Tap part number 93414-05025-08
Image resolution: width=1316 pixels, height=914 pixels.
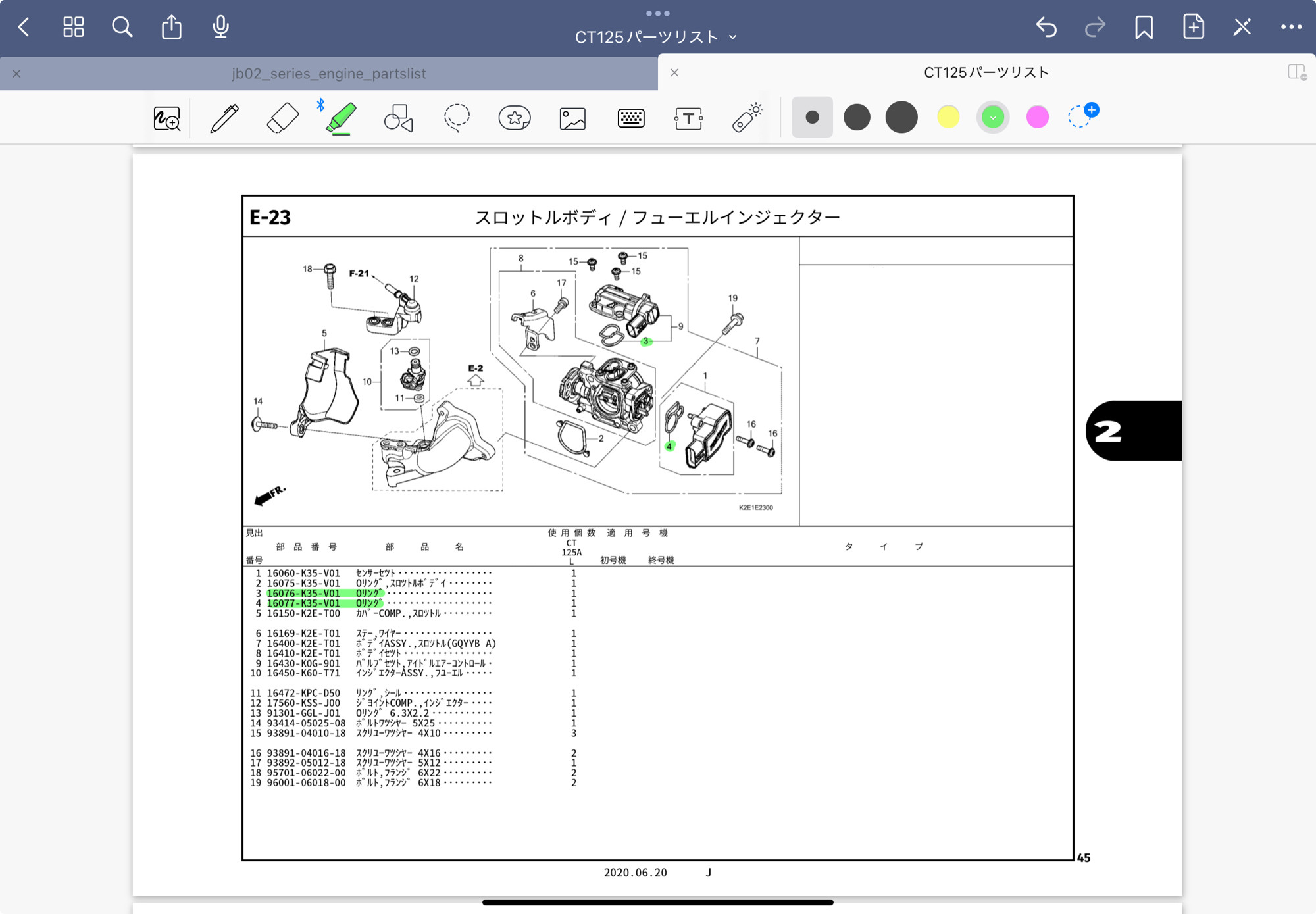click(306, 723)
